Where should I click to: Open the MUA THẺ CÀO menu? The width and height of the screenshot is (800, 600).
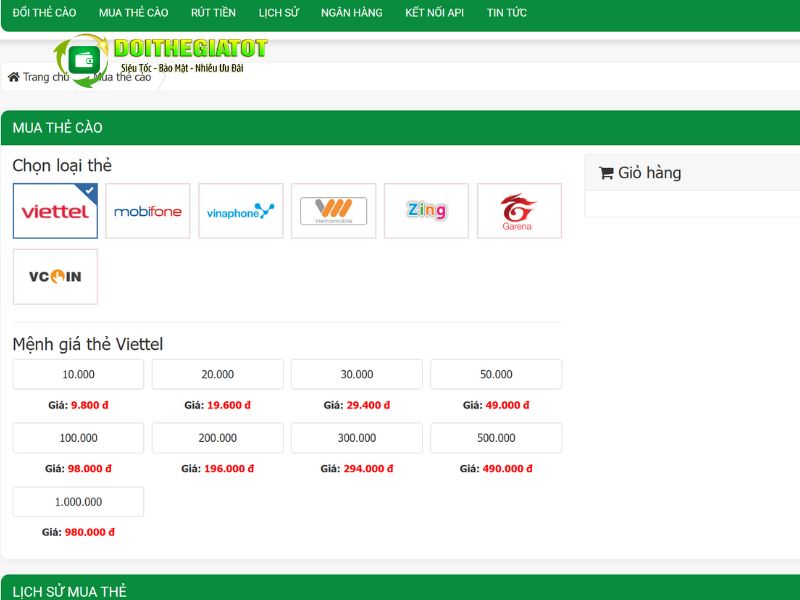click(134, 13)
